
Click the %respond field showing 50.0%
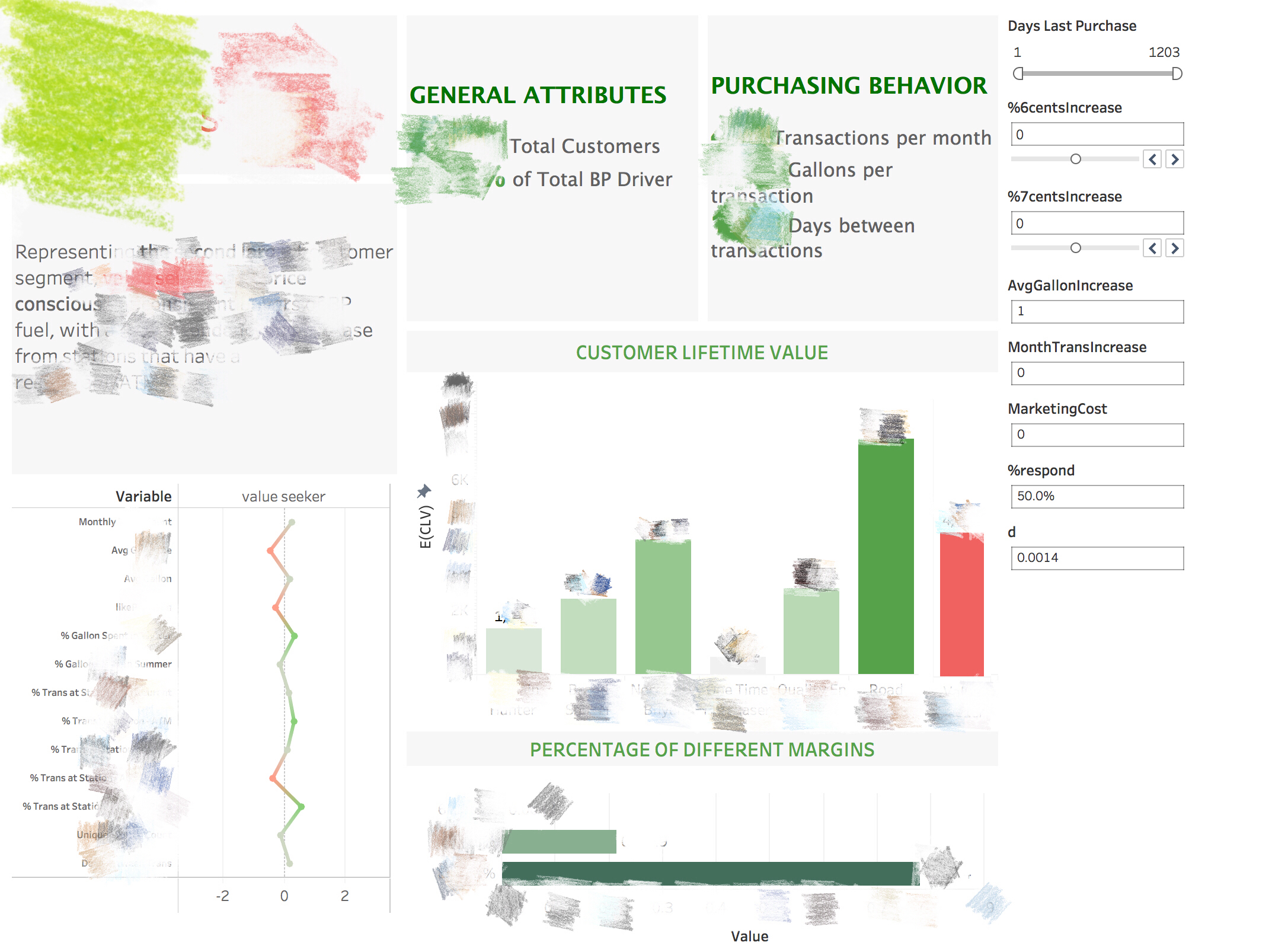pos(1097,496)
